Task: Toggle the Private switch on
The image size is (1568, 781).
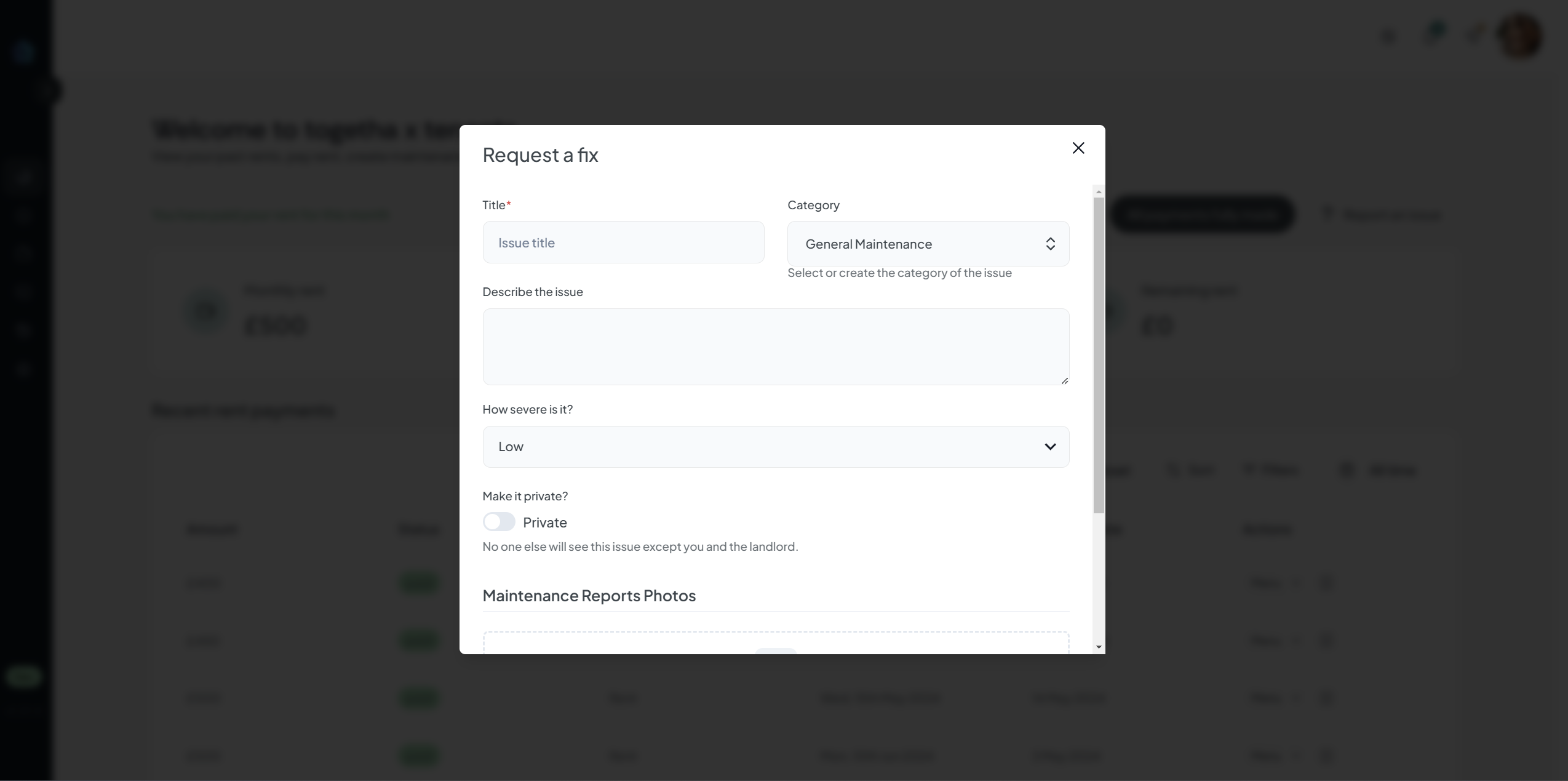Action: (499, 522)
